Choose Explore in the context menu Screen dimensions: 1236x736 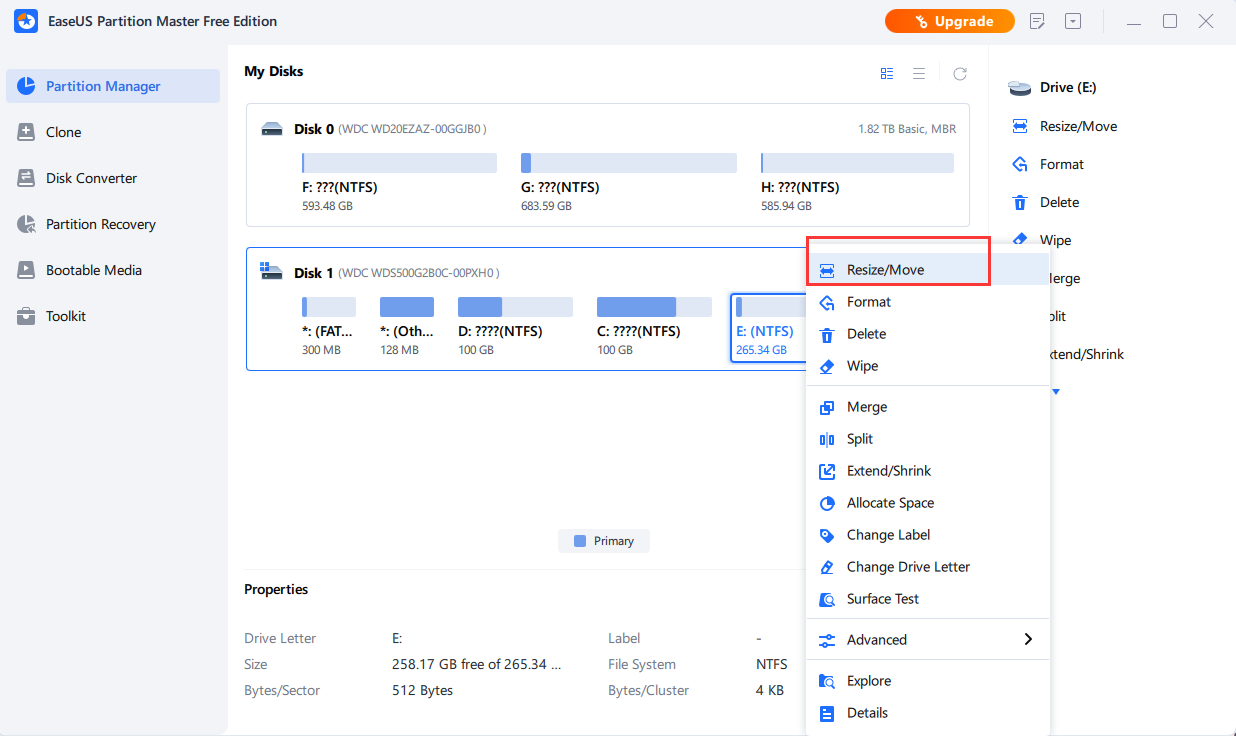tap(928, 681)
